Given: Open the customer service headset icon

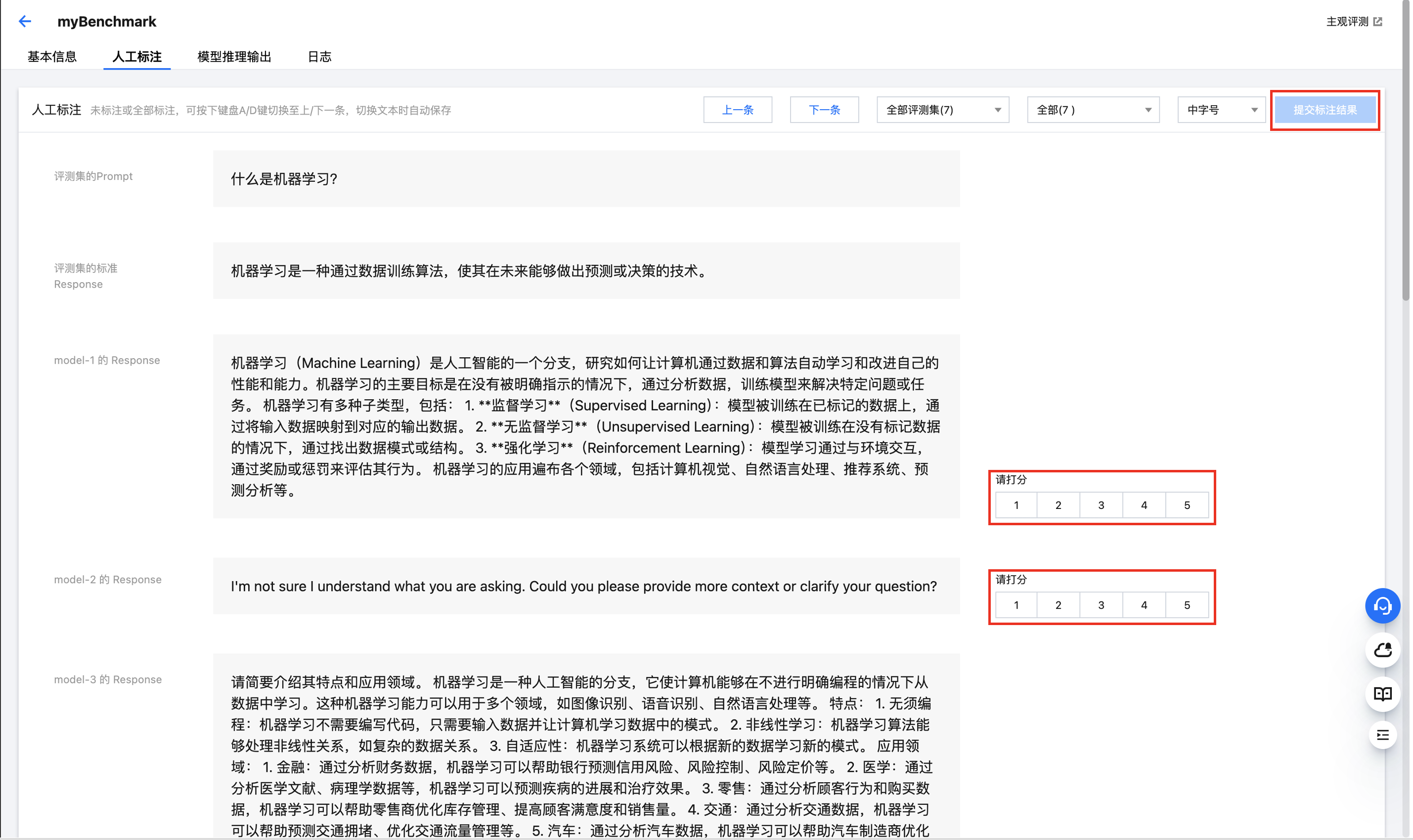Looking at the screenshot, I should (x=1382, y=606).
